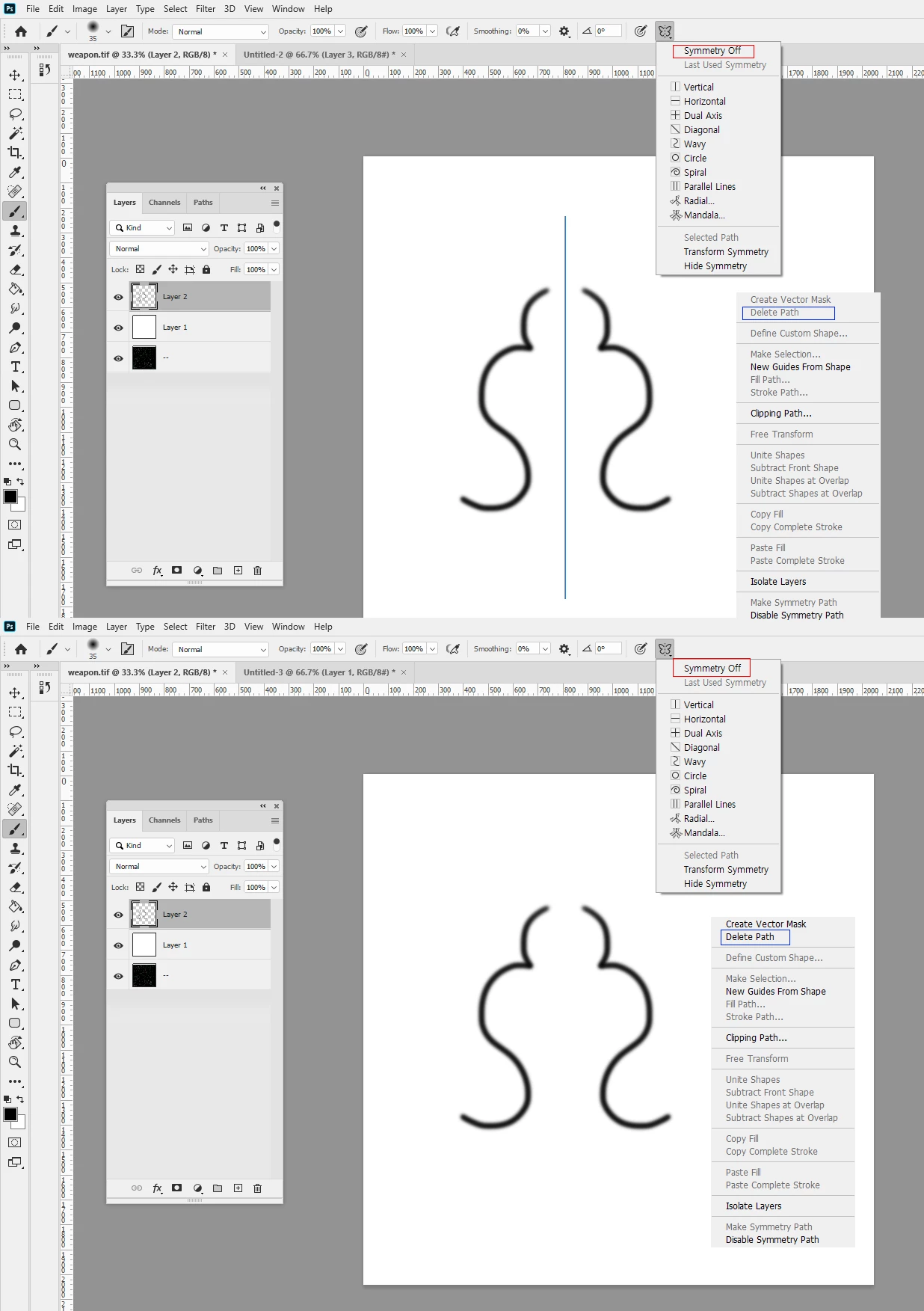Screen dimensions: 924x1311
Task: Open layer blend mode Normal dropdown in Untitled-3 window
Action: (x=159, y=866)
